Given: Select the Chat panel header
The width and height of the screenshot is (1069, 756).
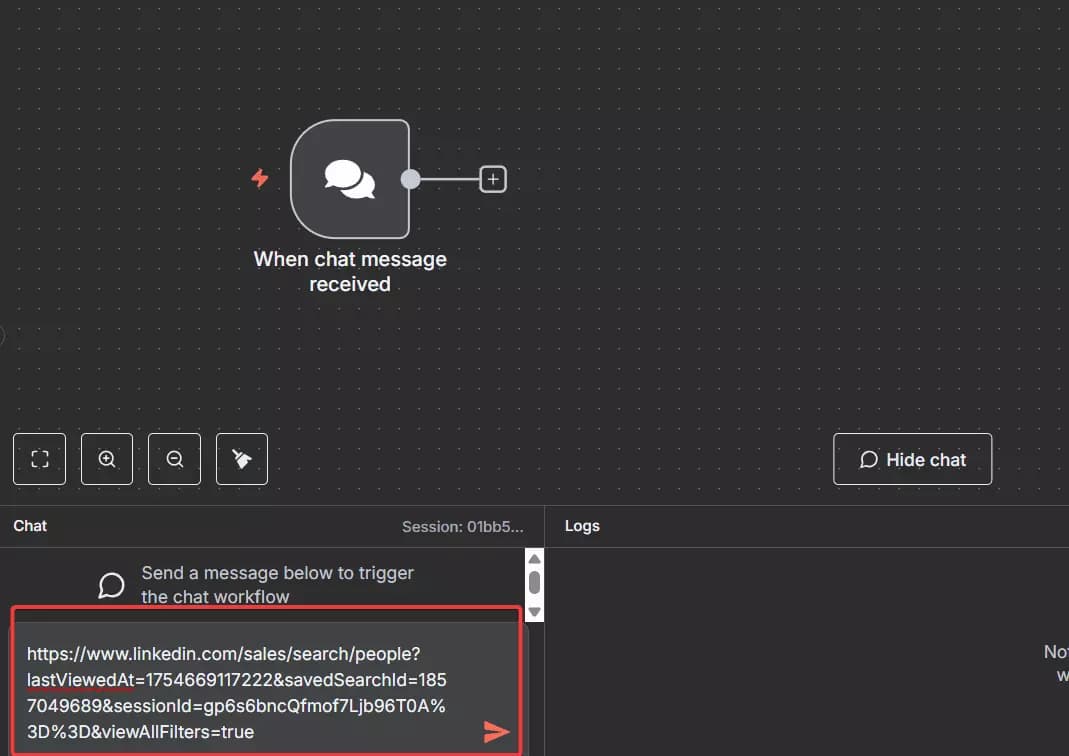Looking at the screenshot, I should (x=30, y=525).
